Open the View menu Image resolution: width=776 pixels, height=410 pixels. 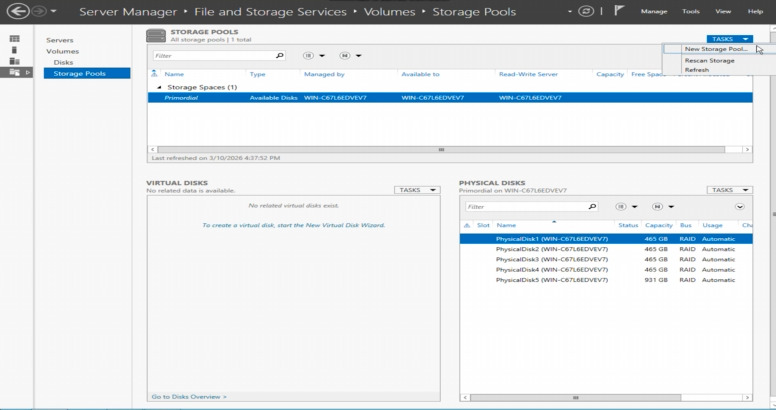(x=723, y=11)
